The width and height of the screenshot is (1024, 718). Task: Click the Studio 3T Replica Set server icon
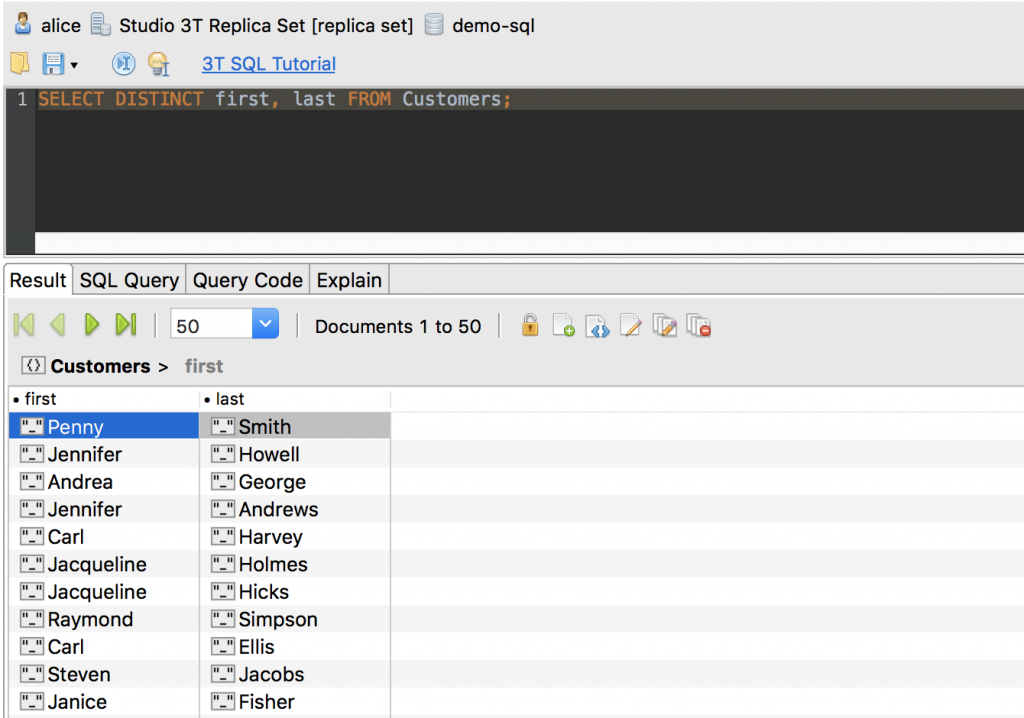[100, 24]
